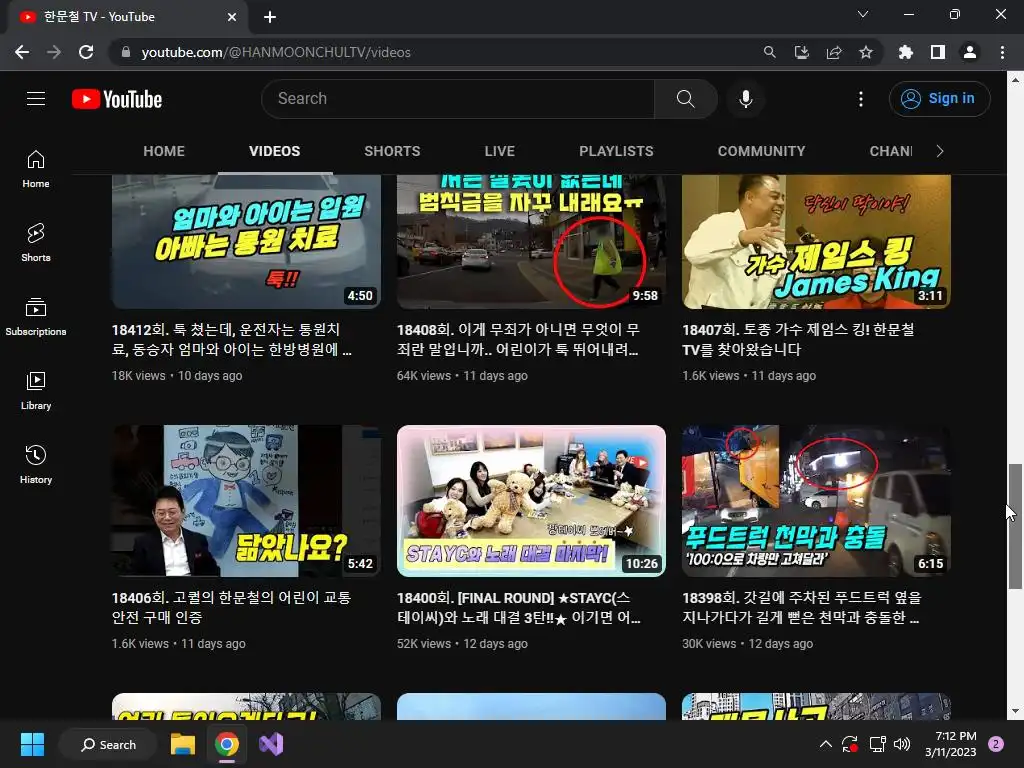Open tab search dropdown arrow
Screen dimensions: 1024x768
point(863,14)
